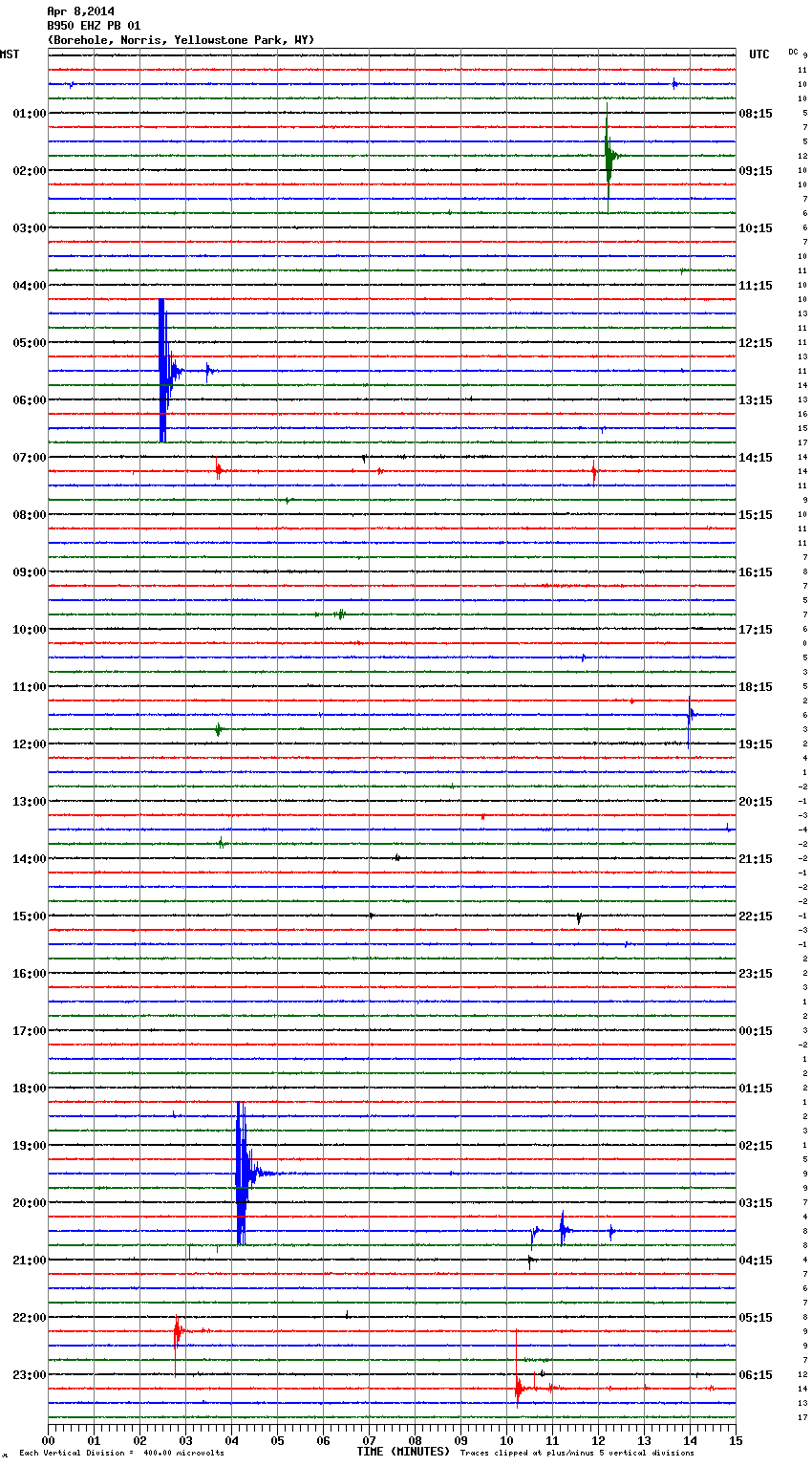Click the DC column header
Image resolution: width=812 pixels, height=1466 pixels.
(x=793, y=51)
